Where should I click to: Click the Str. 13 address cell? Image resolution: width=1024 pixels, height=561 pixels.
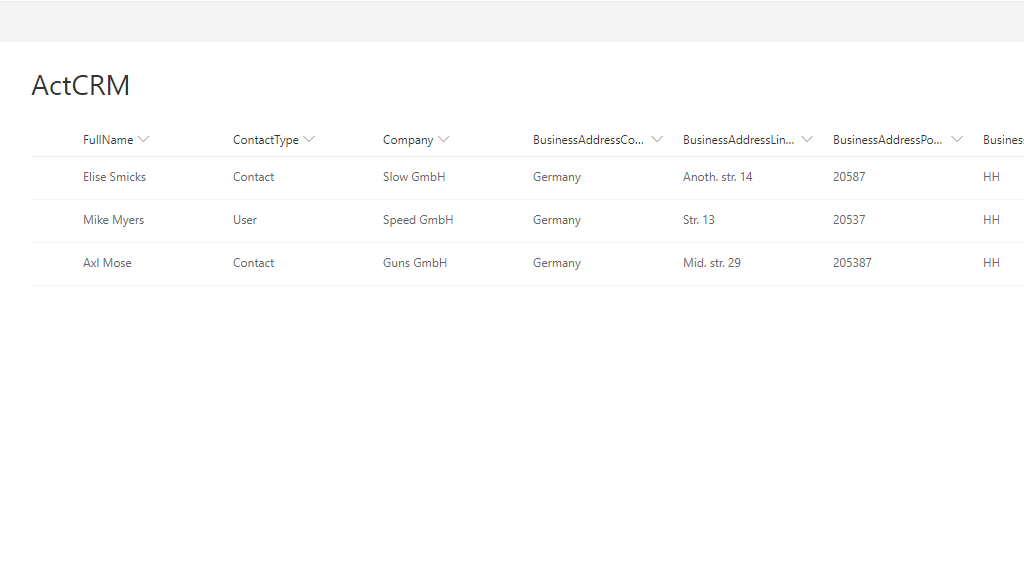click(x=699, y=220)
